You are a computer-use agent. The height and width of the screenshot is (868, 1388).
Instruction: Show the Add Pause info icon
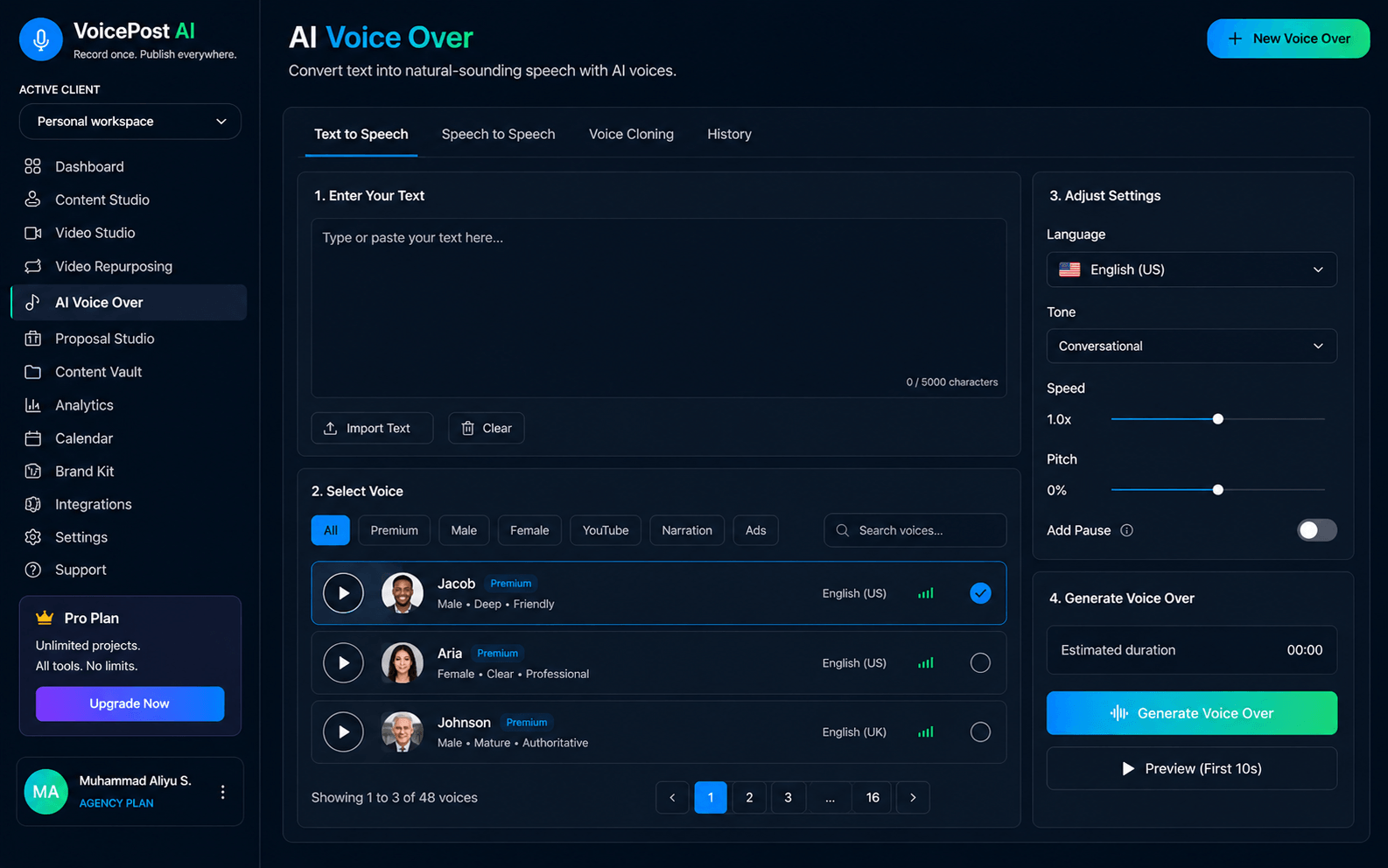point(1126,530)
